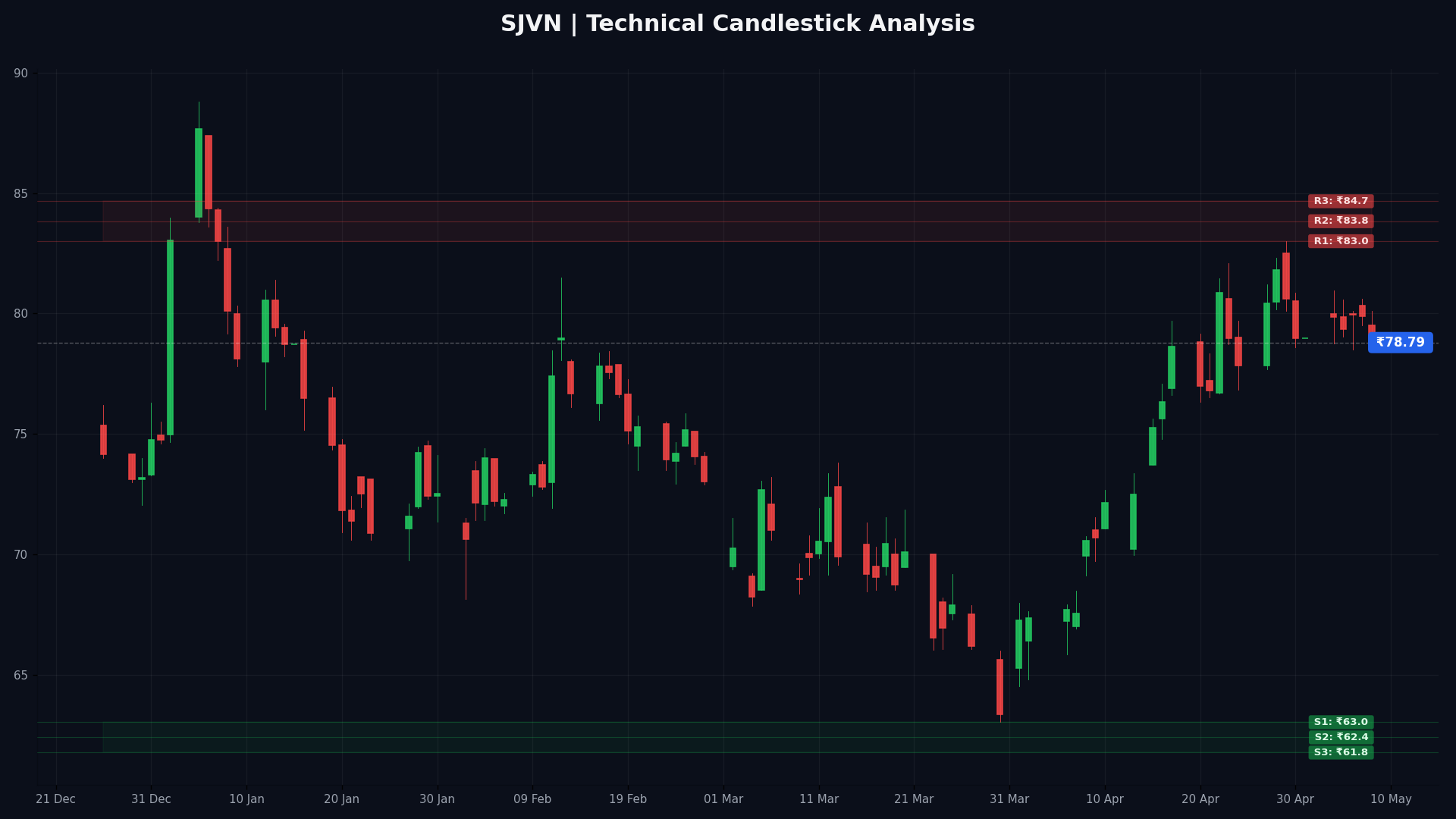Click the chart title SJVN Technical Candlestick Analysis
1456x819 pixels.
pyautogui.click(x=737, y=24)
